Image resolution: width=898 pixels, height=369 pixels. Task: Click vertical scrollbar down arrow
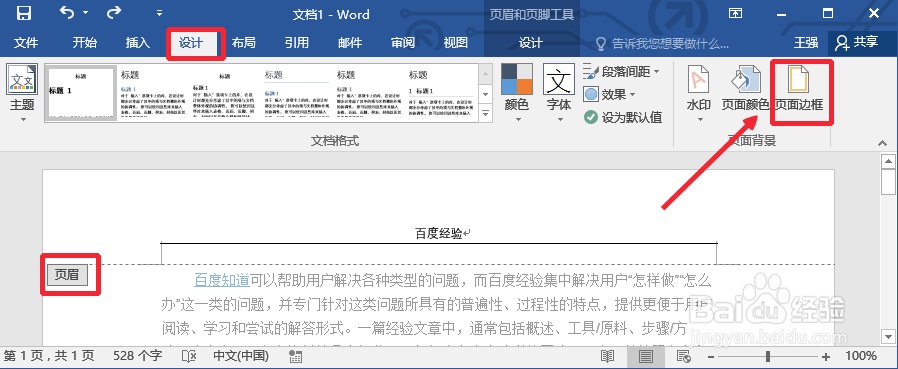coord(888,336)
